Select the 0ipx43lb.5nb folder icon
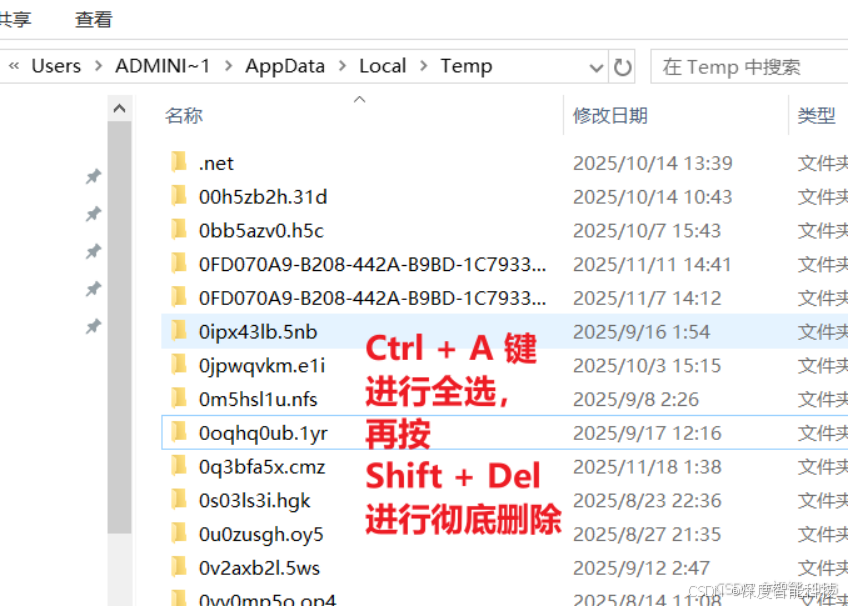 [x=178, y=331]
